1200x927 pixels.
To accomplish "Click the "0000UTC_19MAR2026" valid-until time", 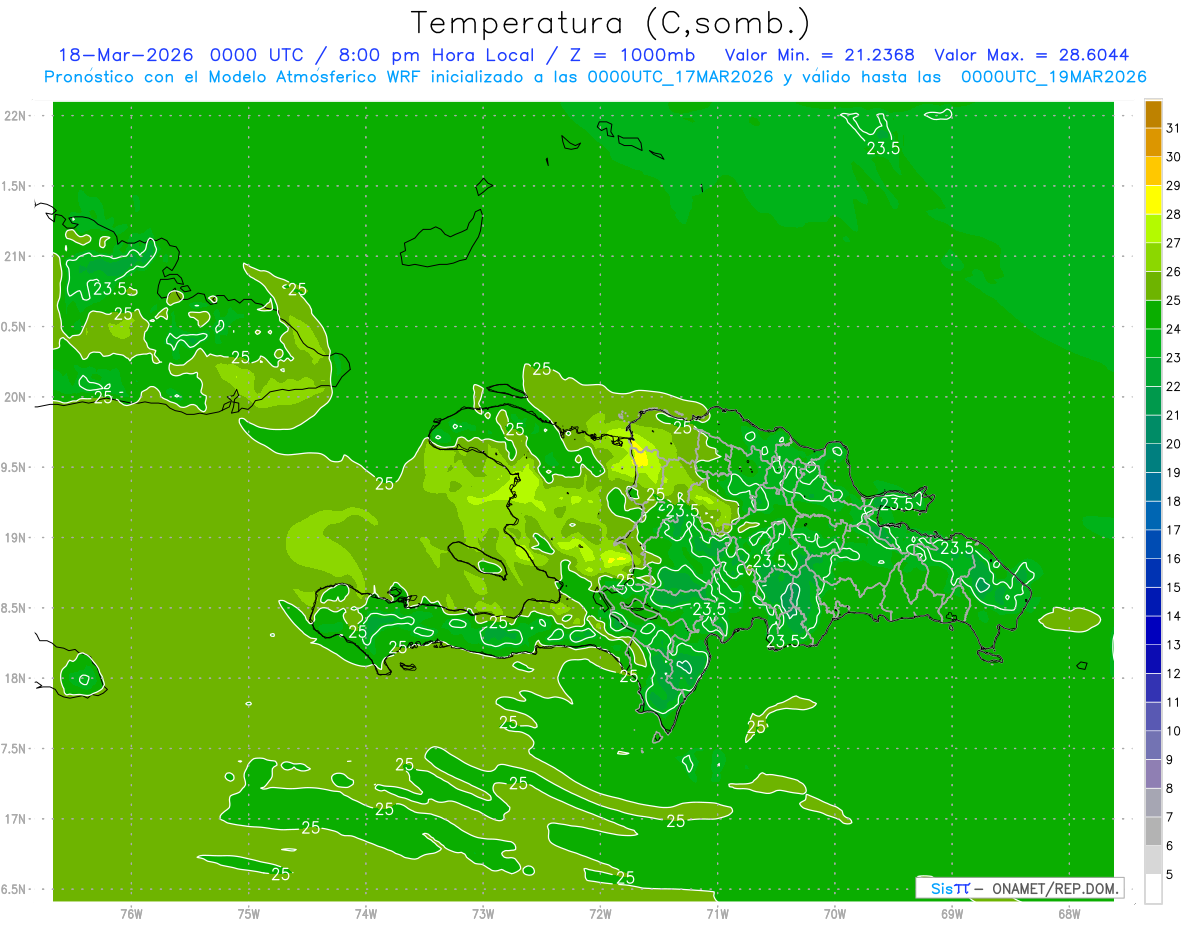I will coord(1053,76).
